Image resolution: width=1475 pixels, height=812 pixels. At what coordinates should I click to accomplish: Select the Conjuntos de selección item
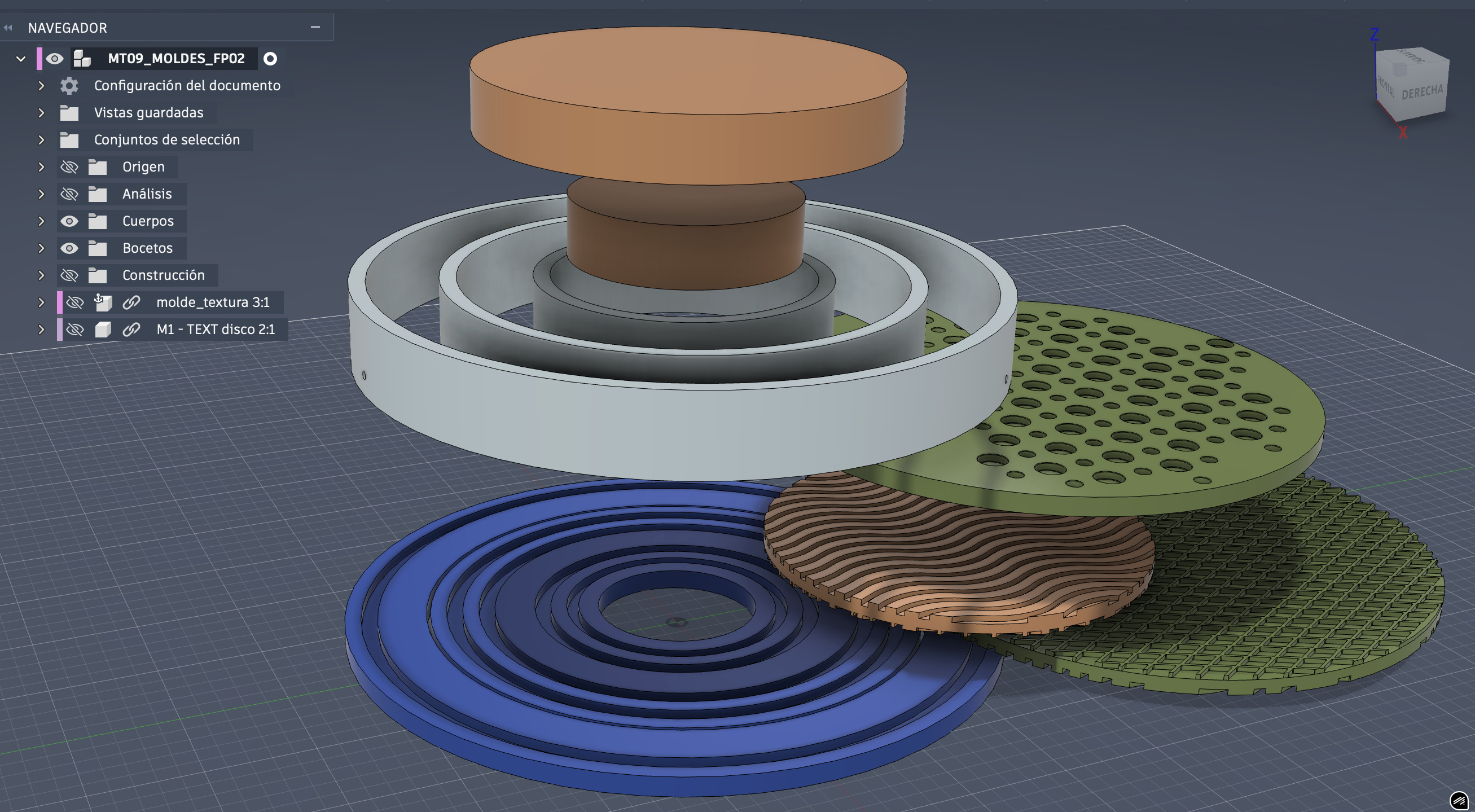(x=166, y=140)
